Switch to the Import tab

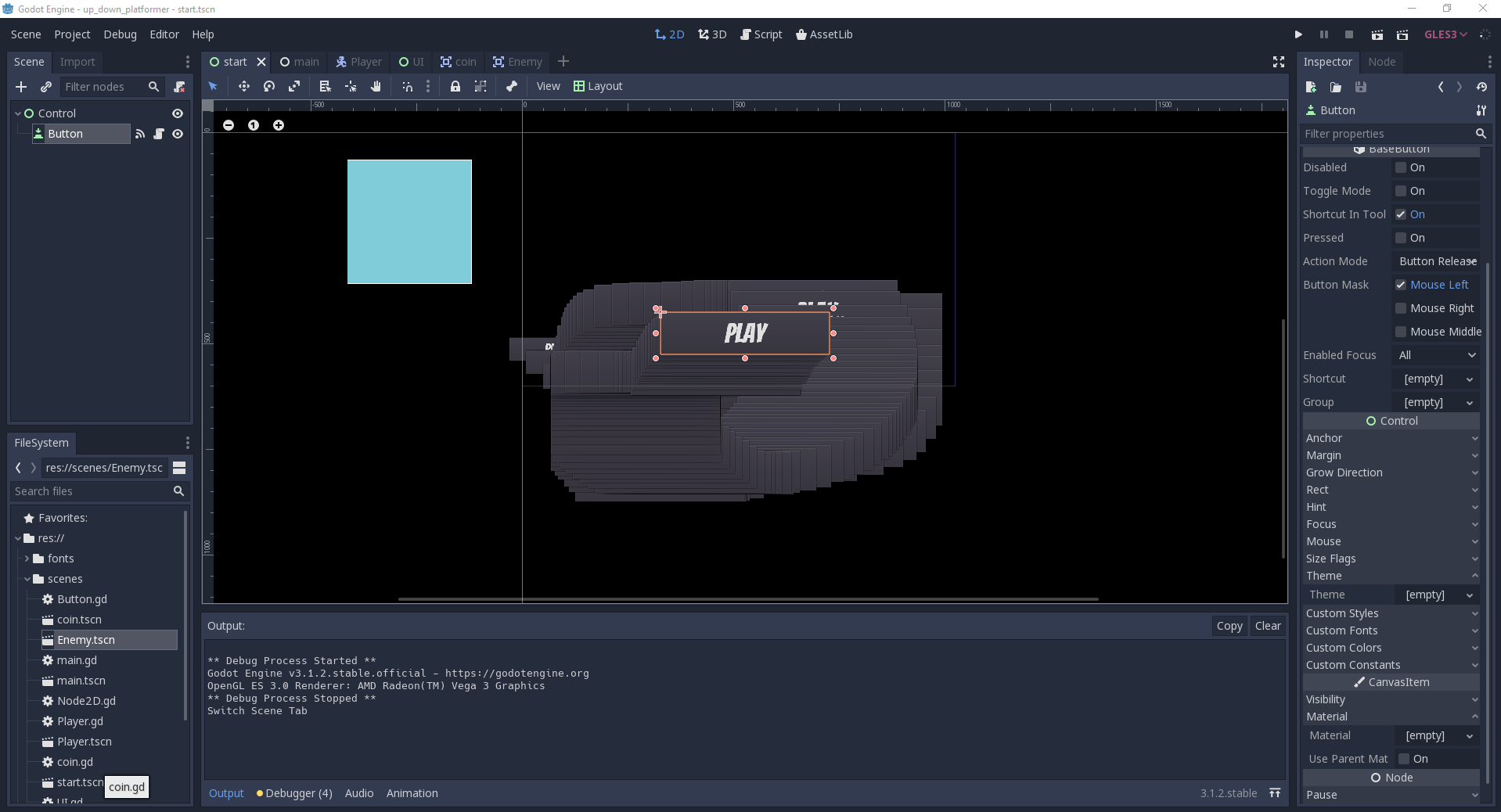tap(77, 62)
